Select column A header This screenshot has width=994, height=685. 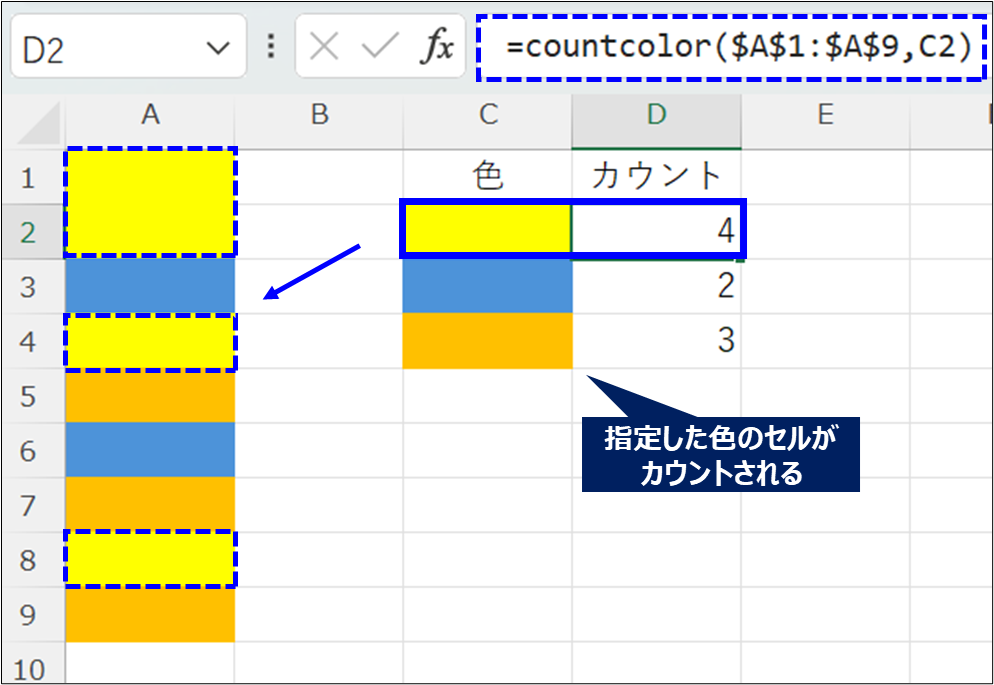click(x=150, y=116)
